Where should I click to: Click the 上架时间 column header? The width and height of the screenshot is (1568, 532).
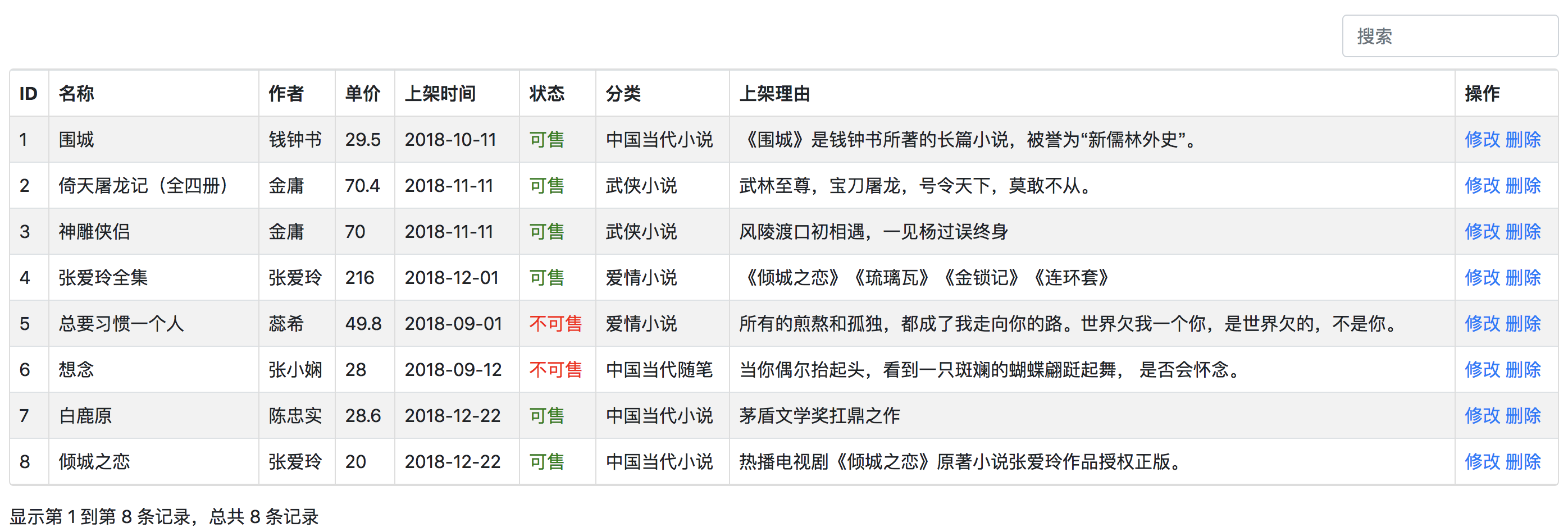tap(440, 94)
